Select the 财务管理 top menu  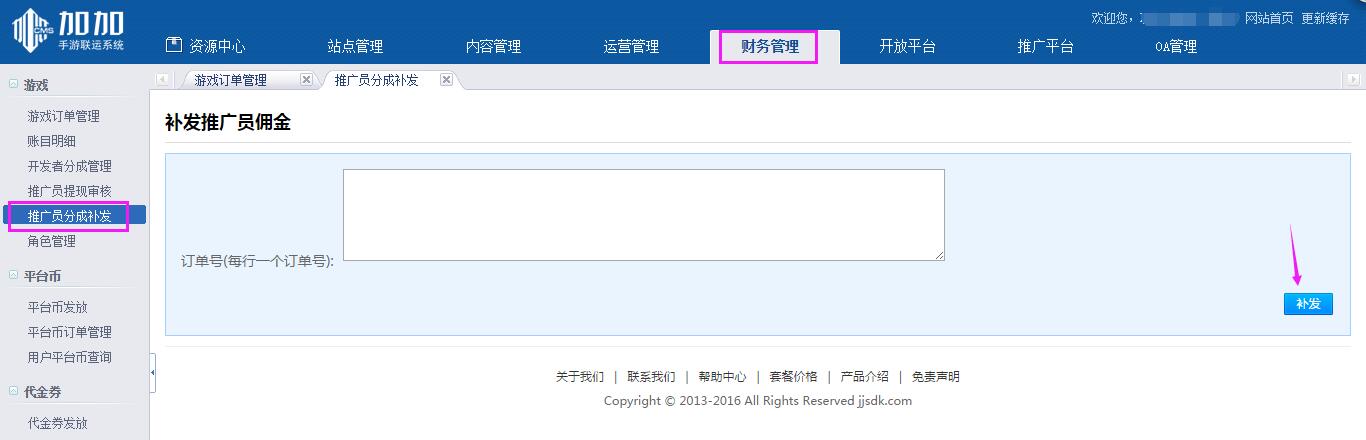point(769,46)
